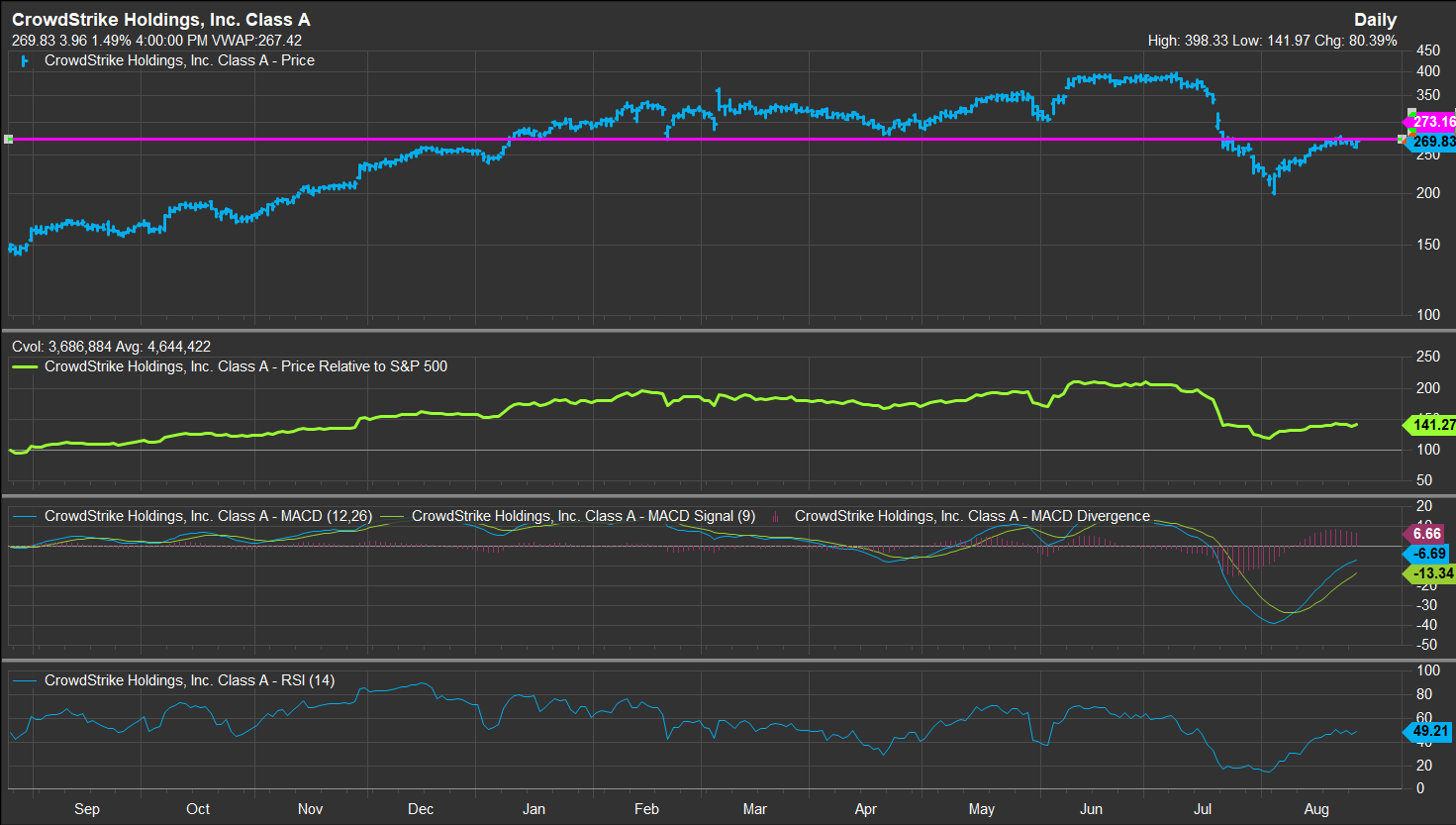The height and width of the screenshot is (825, 1456).
Task: Click the May label on the time axis
Action: tap(981, 809)
